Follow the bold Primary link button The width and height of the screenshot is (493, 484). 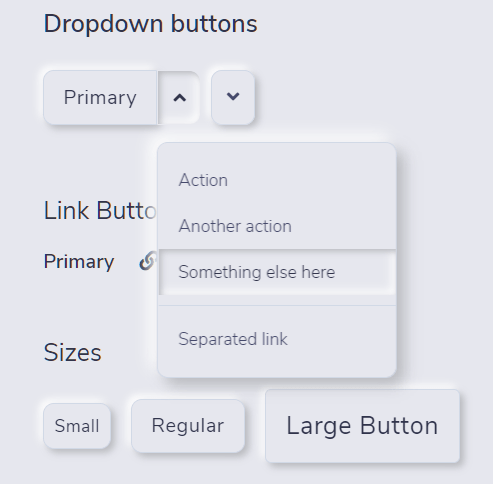79,261
